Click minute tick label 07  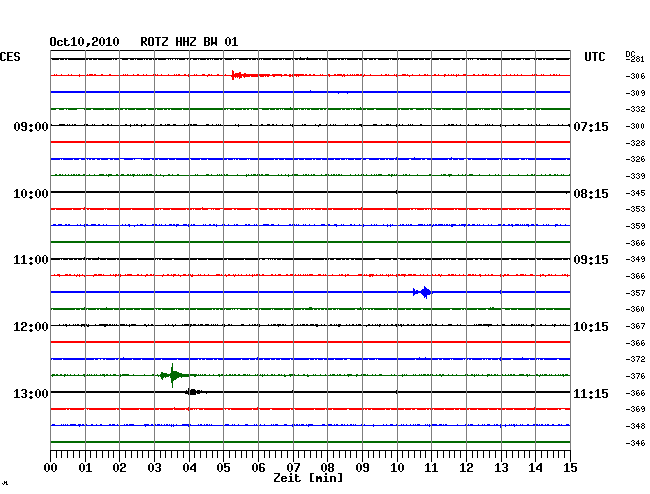[293, 468]
